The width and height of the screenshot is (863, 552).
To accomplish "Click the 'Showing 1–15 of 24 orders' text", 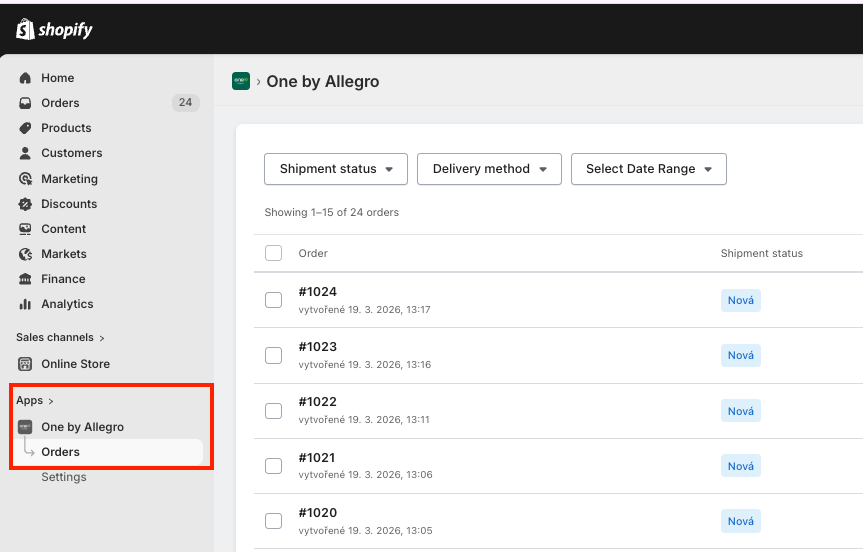I will 331,212.
